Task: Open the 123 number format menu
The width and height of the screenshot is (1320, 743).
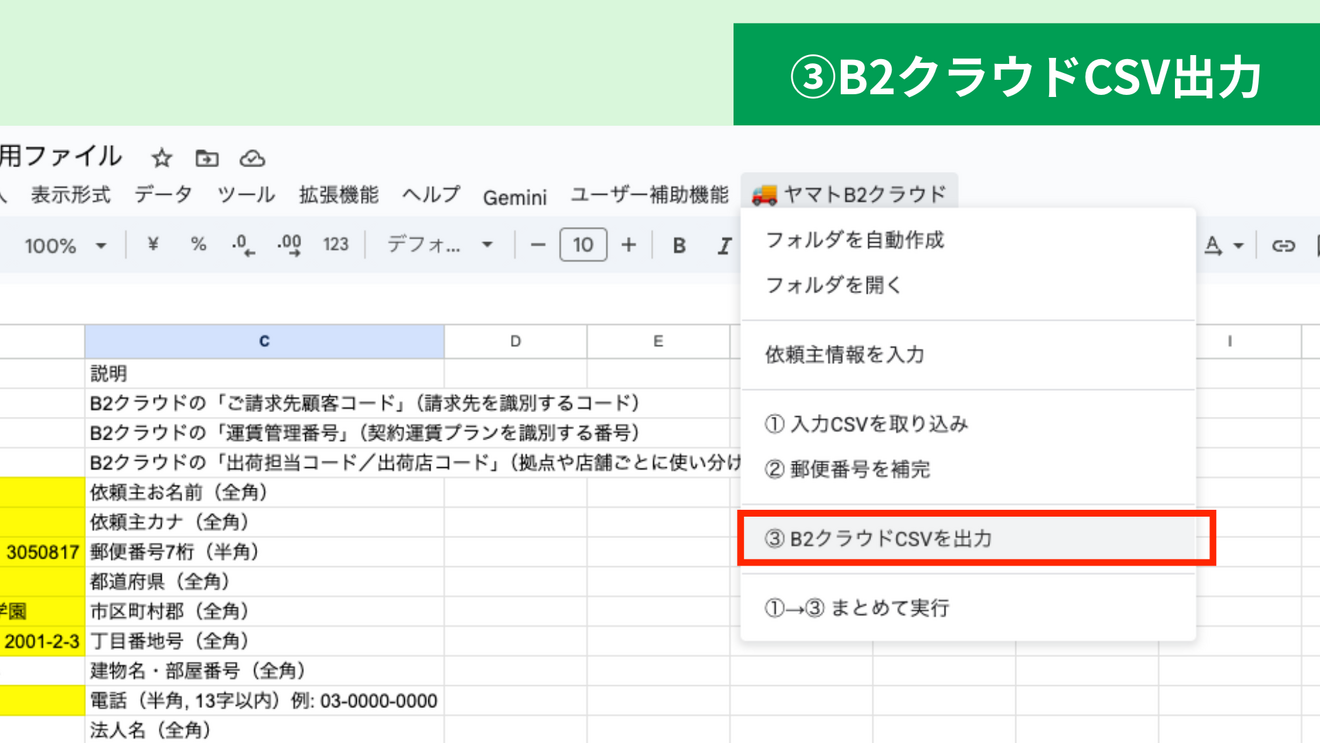Action: click(335, 245)
